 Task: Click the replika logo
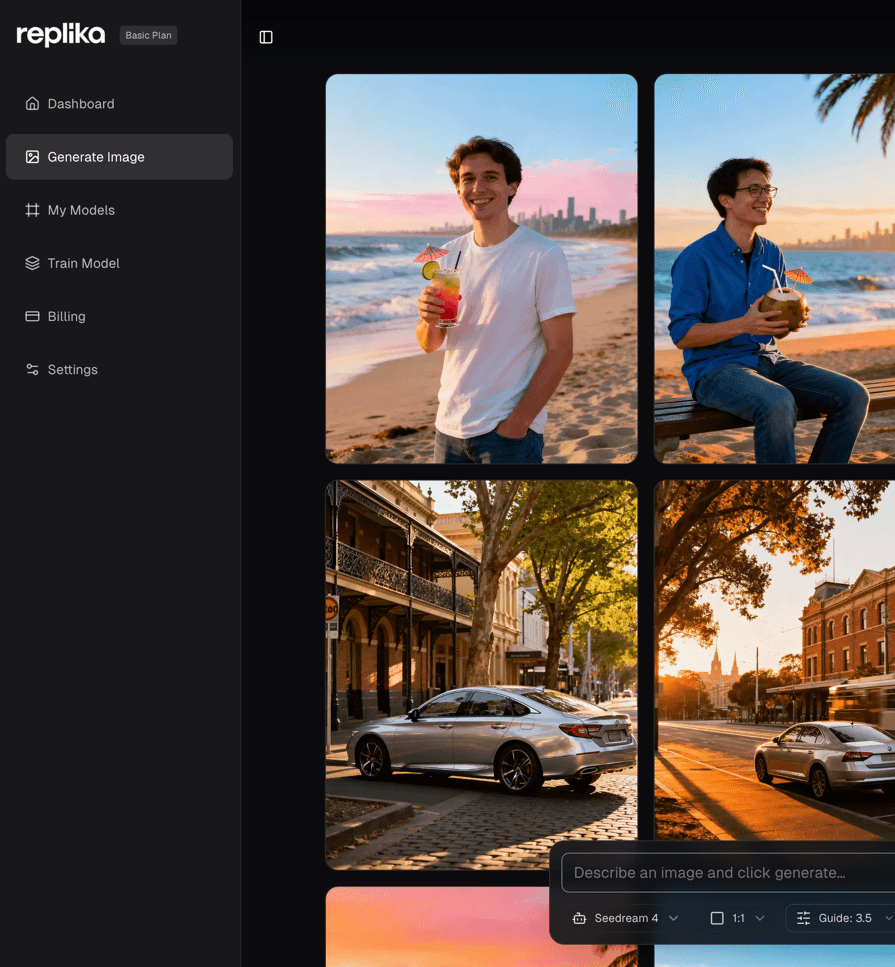(x=59, y=34)
